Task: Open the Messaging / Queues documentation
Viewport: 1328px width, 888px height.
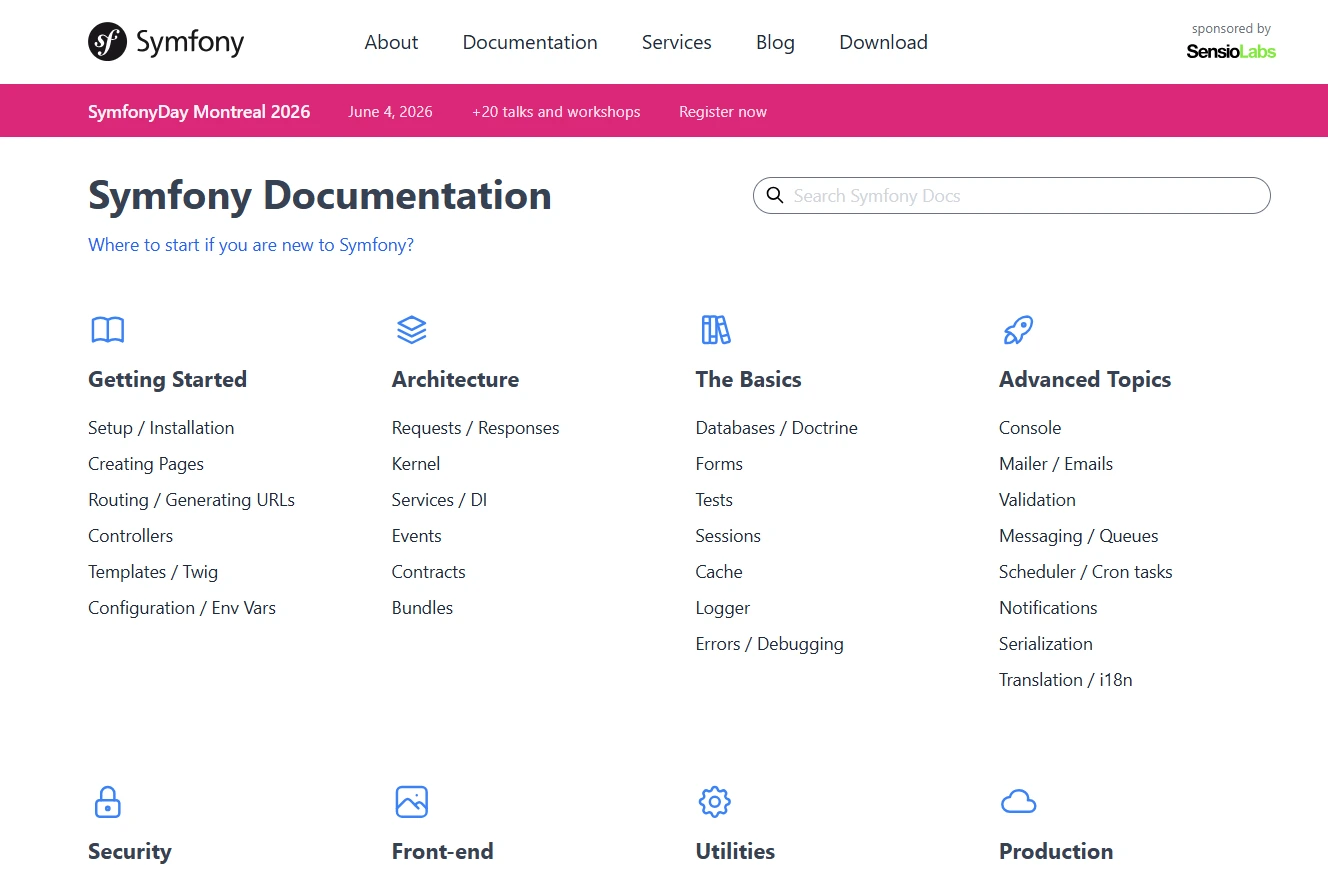Action: pos(1078,535)
